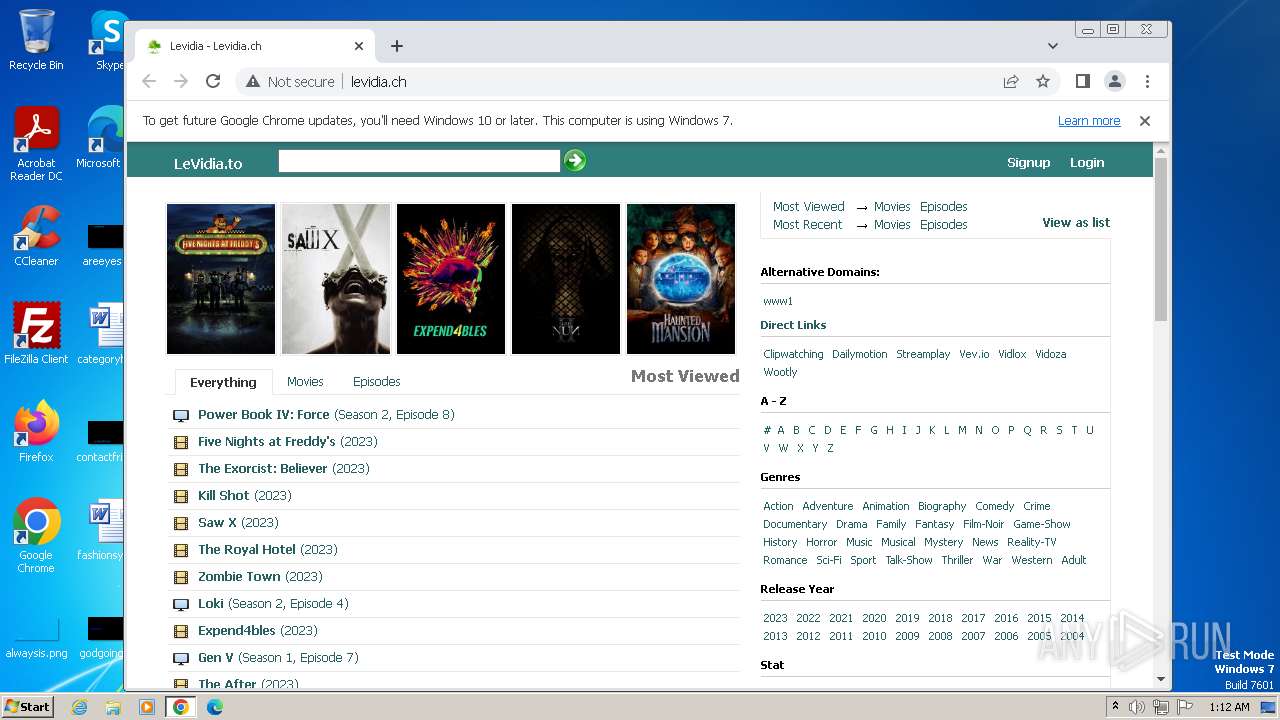The width and height of the screenshot is (1280, 720).
Task: Click film icon beside Kill Shot
Action: (x=181, y=496)
